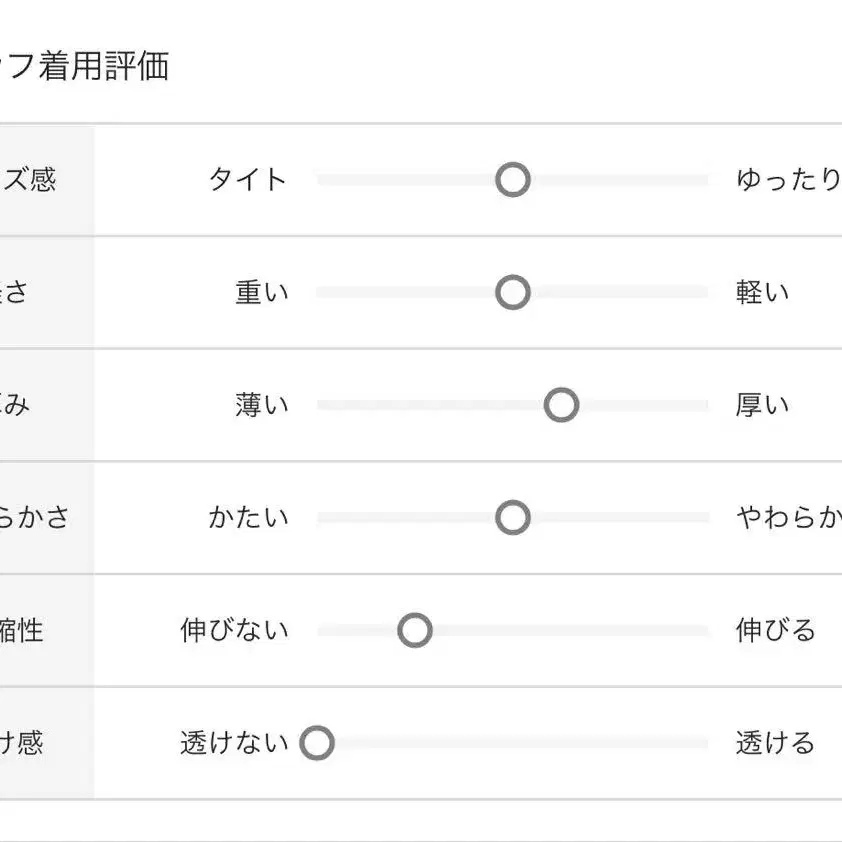Image resolution: width=842 pixels, height=842 pixels.
Task: Click the slider handle between 重い and 軽い
Action: (x=513, y=293)
